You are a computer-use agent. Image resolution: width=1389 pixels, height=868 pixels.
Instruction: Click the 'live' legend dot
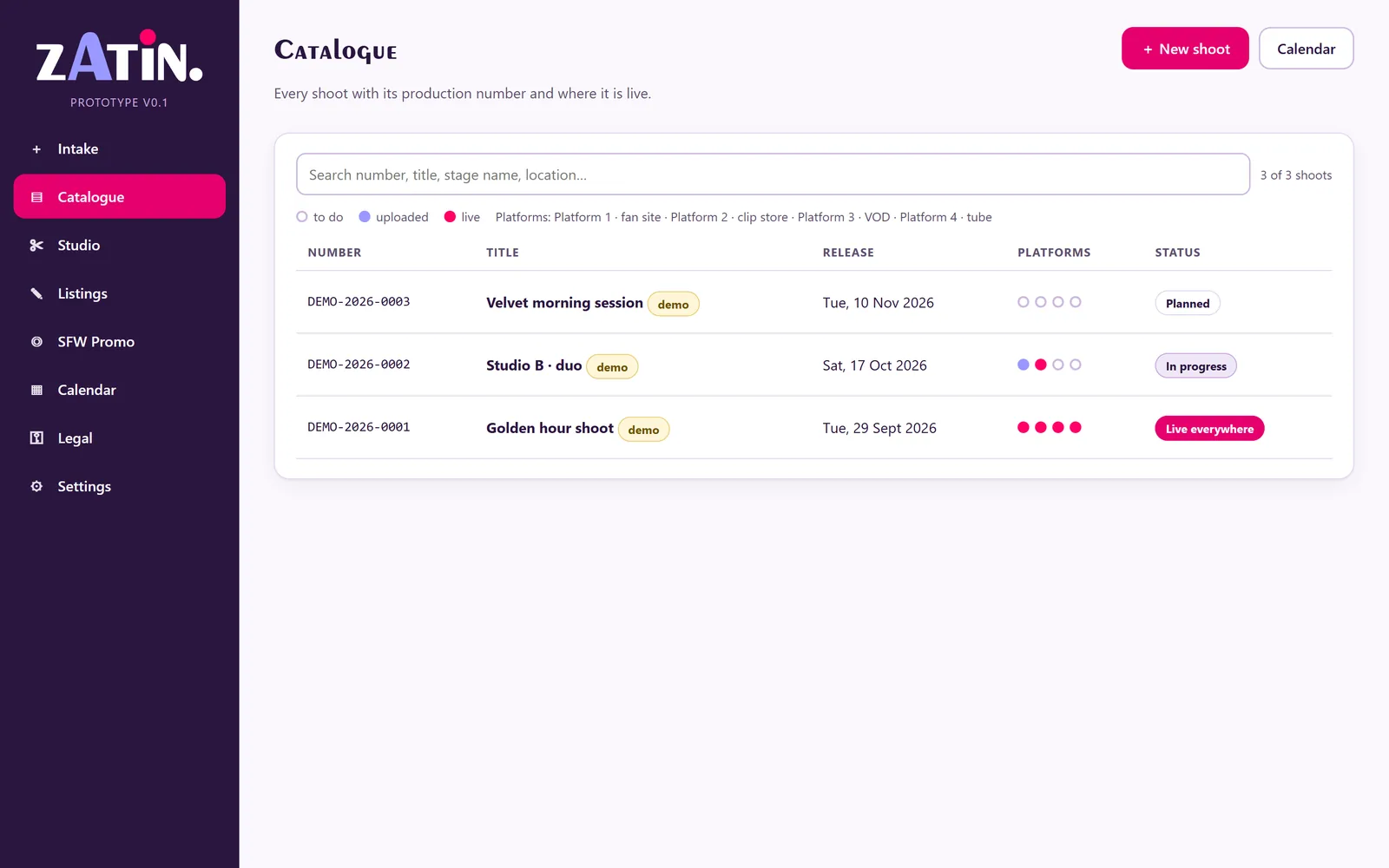pyautogui.click(x=450, y=217)
